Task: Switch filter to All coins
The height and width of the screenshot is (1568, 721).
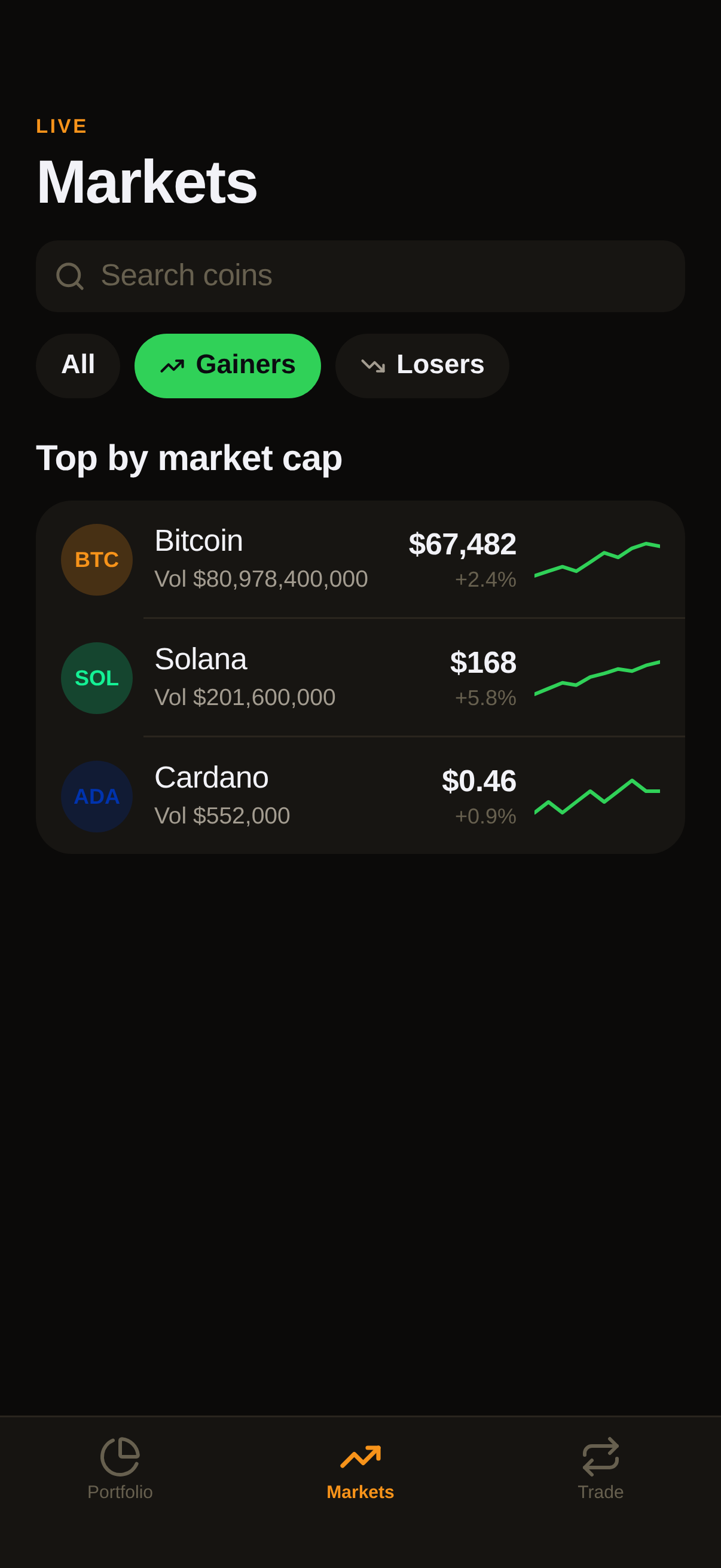Action: 78,366
